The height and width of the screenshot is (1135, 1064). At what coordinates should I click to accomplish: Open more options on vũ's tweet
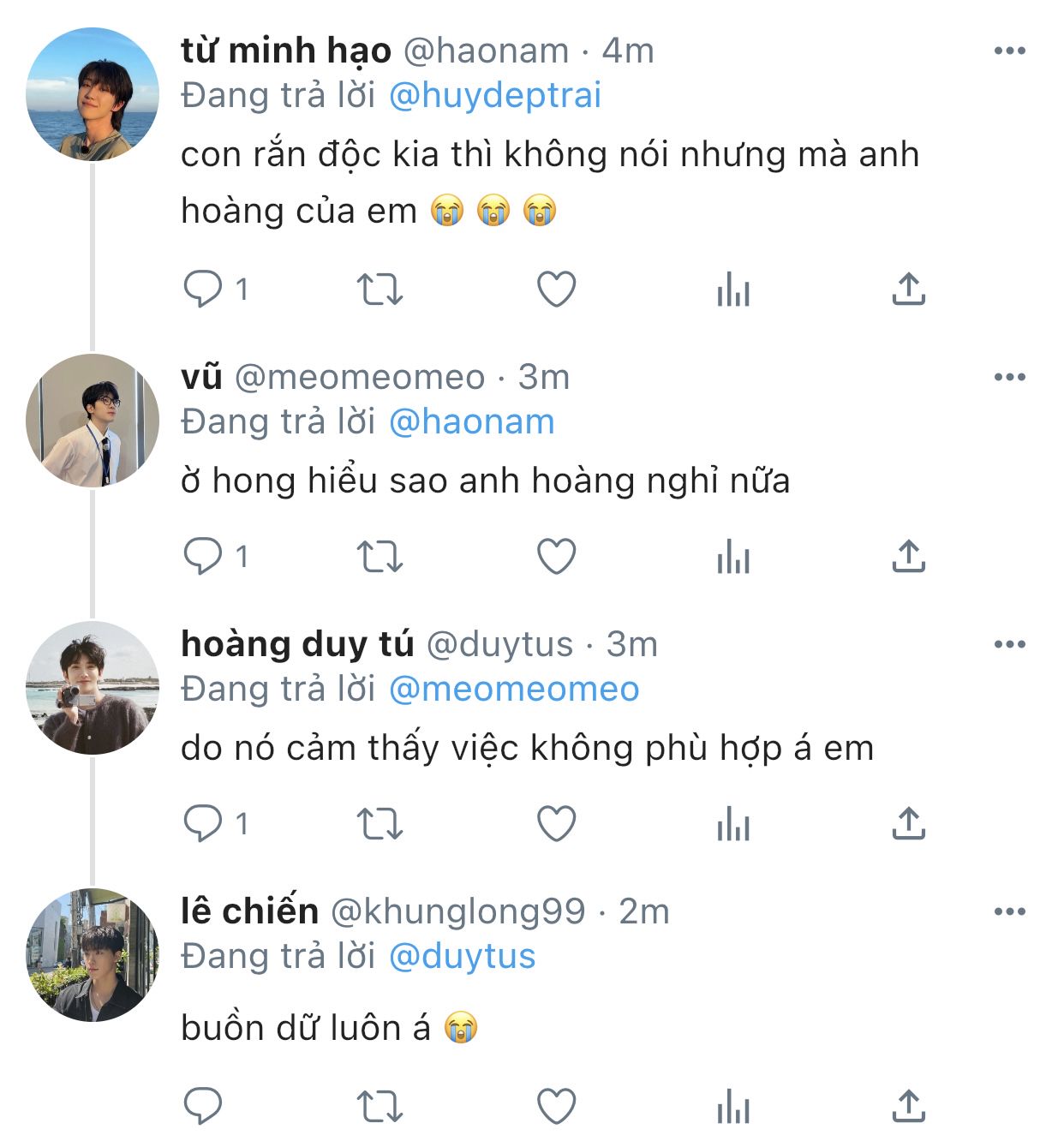point(1009,377)
